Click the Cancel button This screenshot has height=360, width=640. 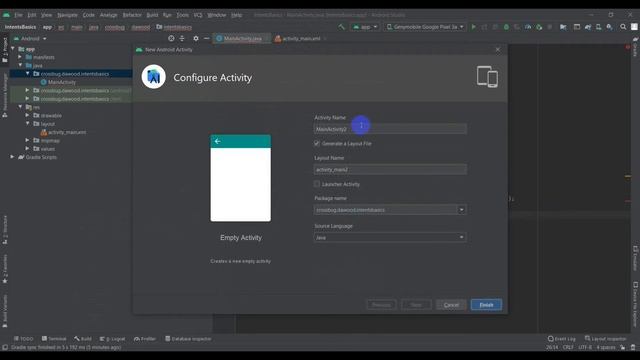(x=451, y=305)
